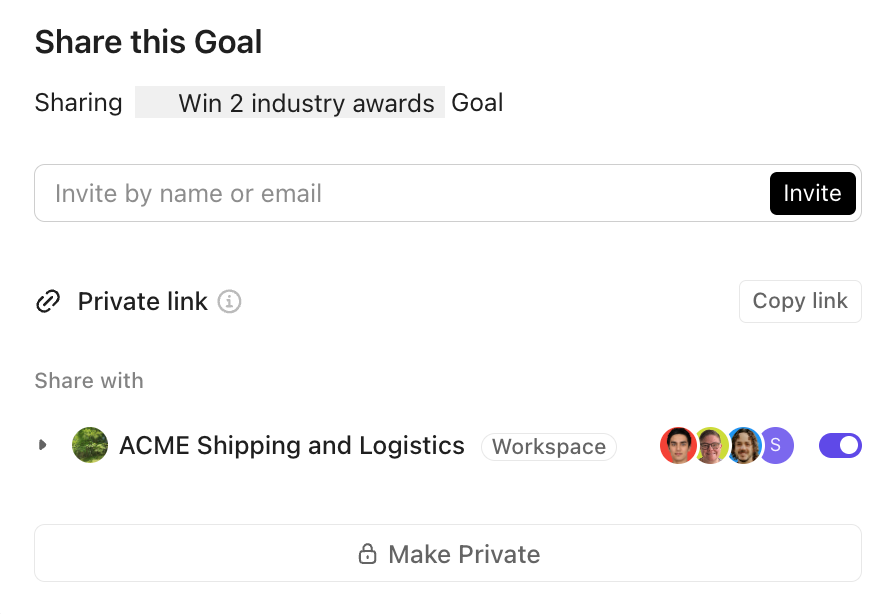Open the Private link info tooltip icon
This screenshot has width=884, height=614.
[x=229, y=301]
